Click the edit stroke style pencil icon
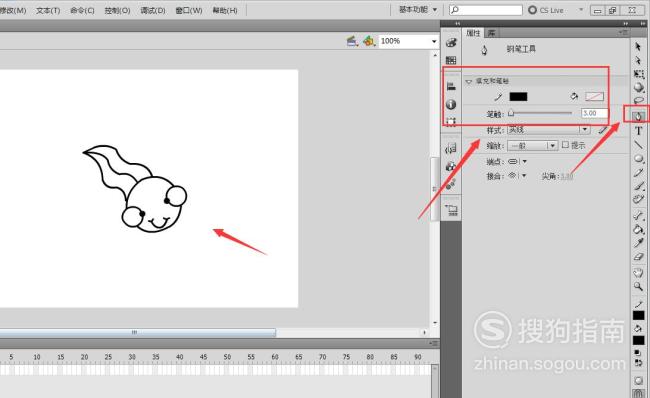 602,130
